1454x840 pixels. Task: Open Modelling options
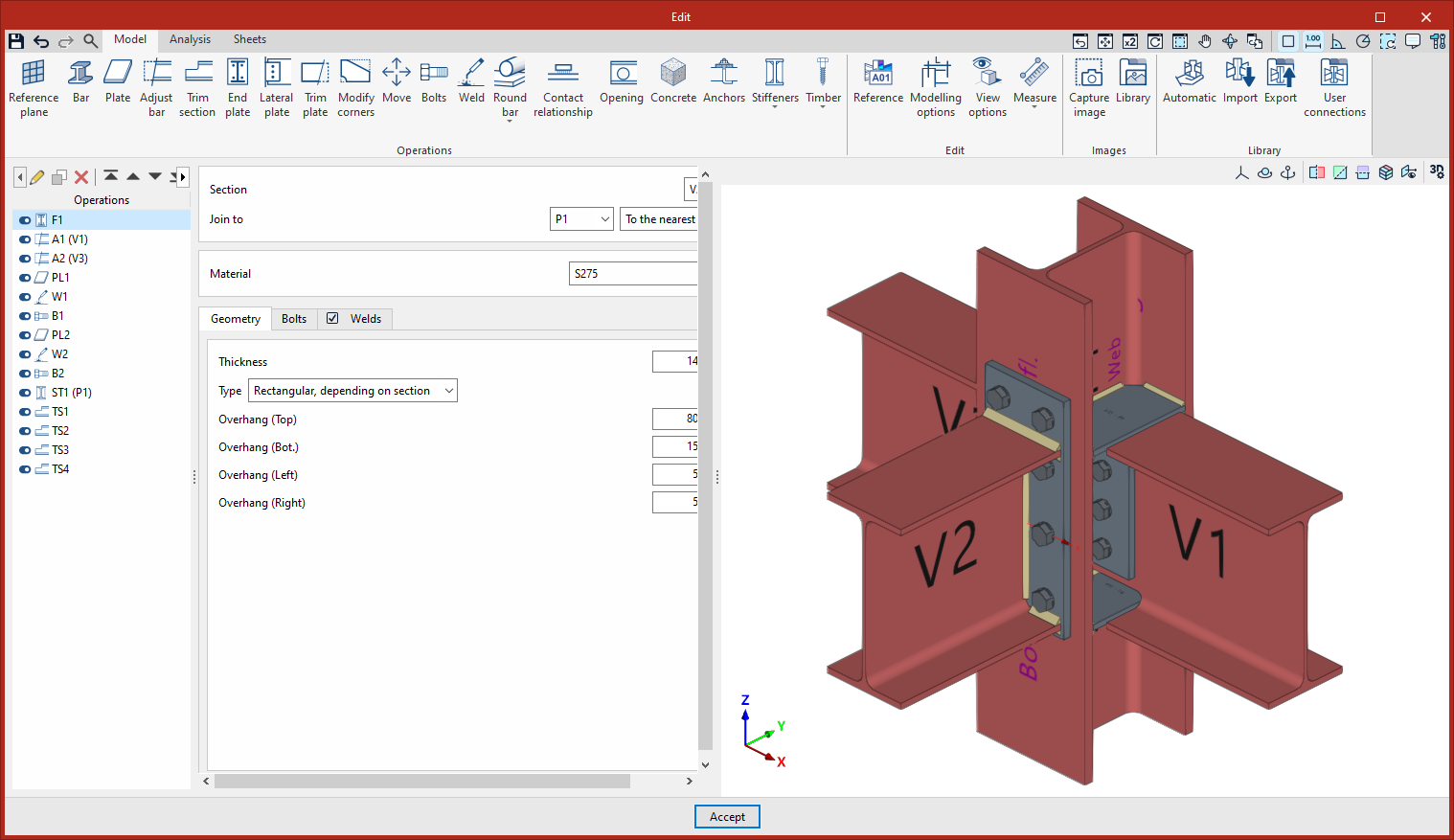936,88
